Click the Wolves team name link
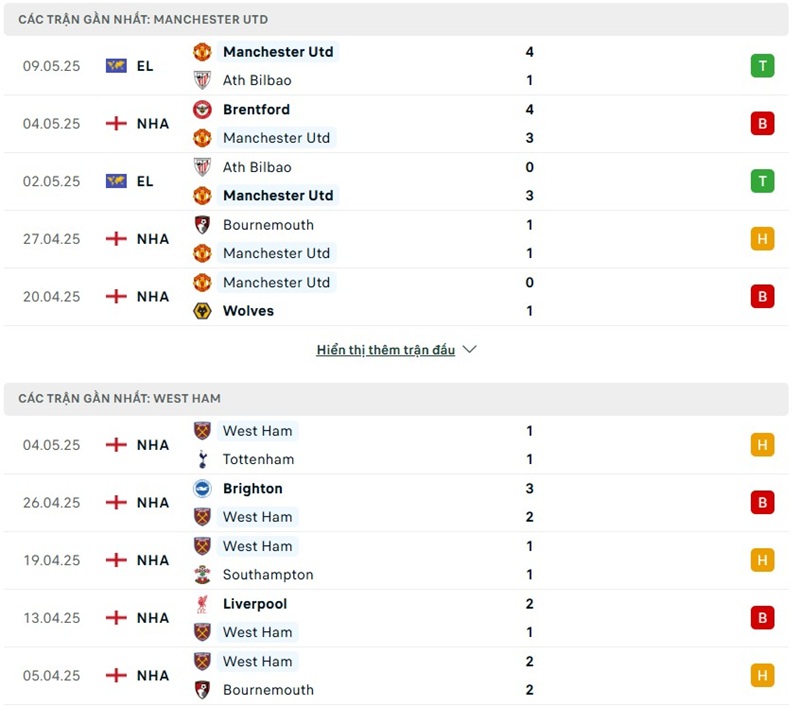The width and height of the screenshot is (800, 706). click(248, 311)
